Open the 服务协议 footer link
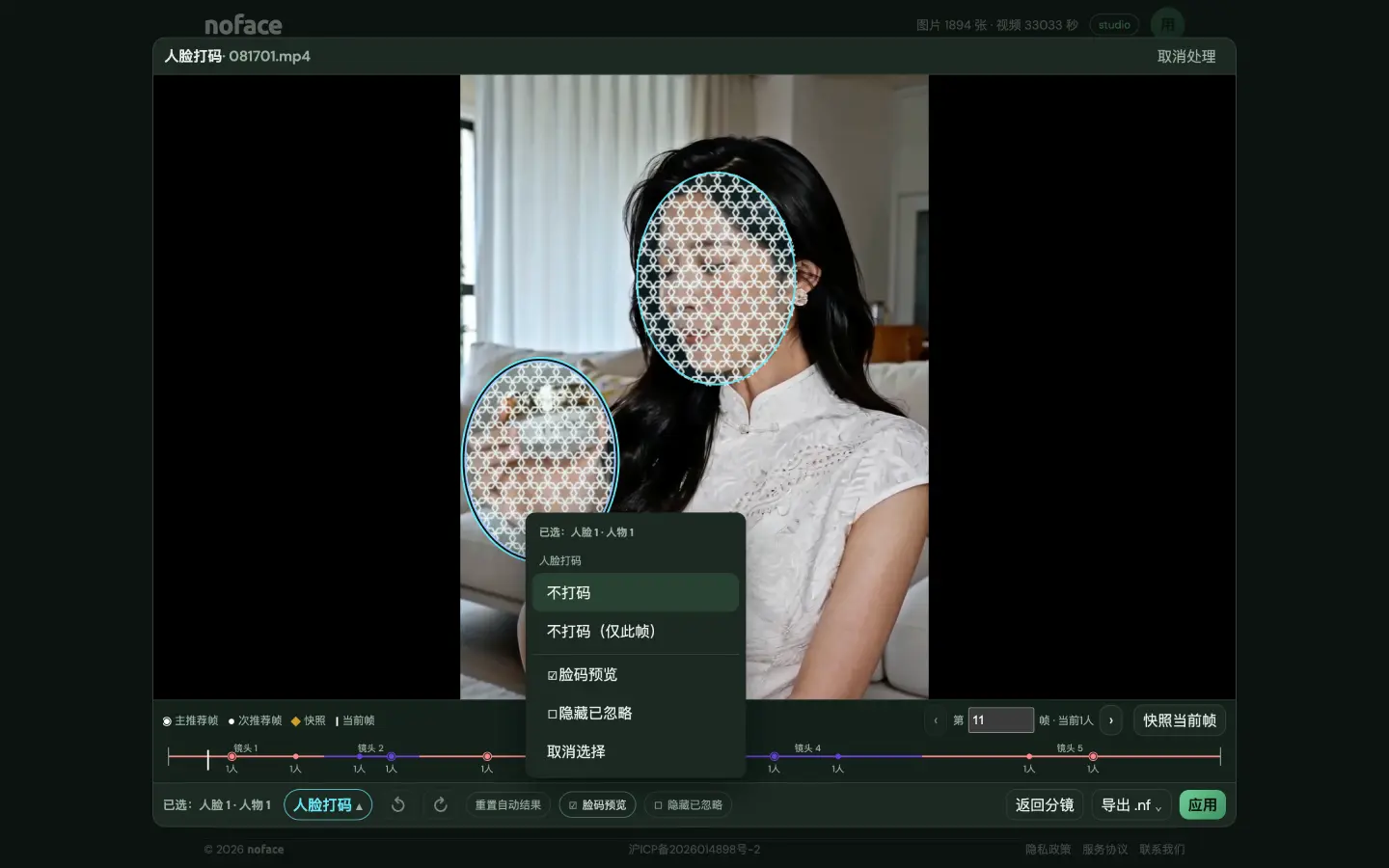The height and width of the screenshot is (868, 1389). click(x=1104, y=850)
